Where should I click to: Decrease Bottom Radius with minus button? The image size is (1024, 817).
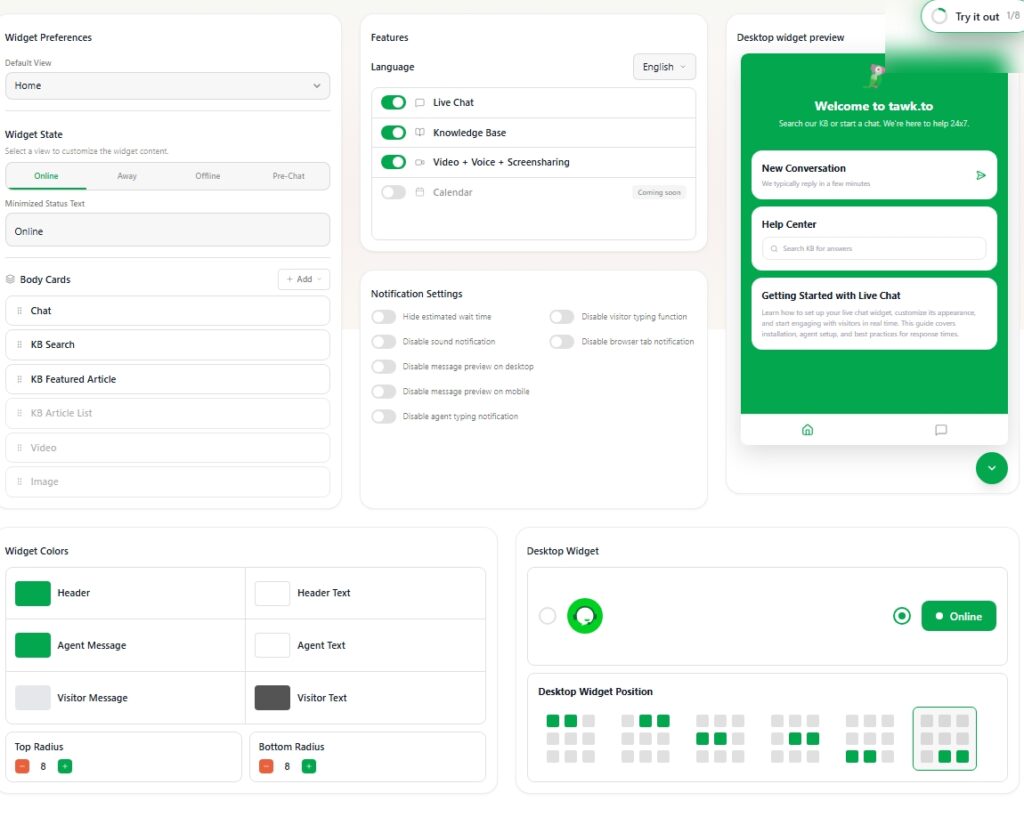(266, 766)
